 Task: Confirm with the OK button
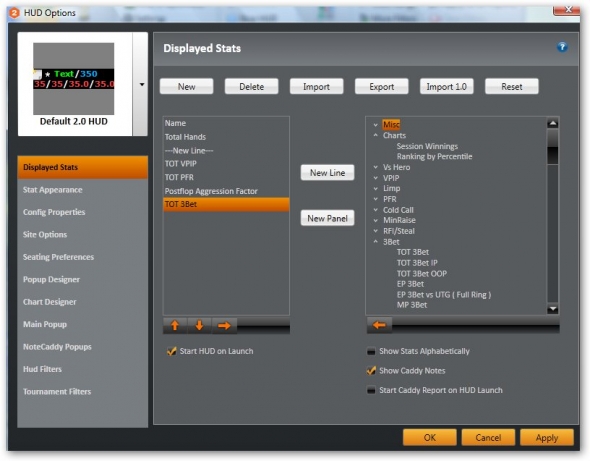(x=430, y=437)
